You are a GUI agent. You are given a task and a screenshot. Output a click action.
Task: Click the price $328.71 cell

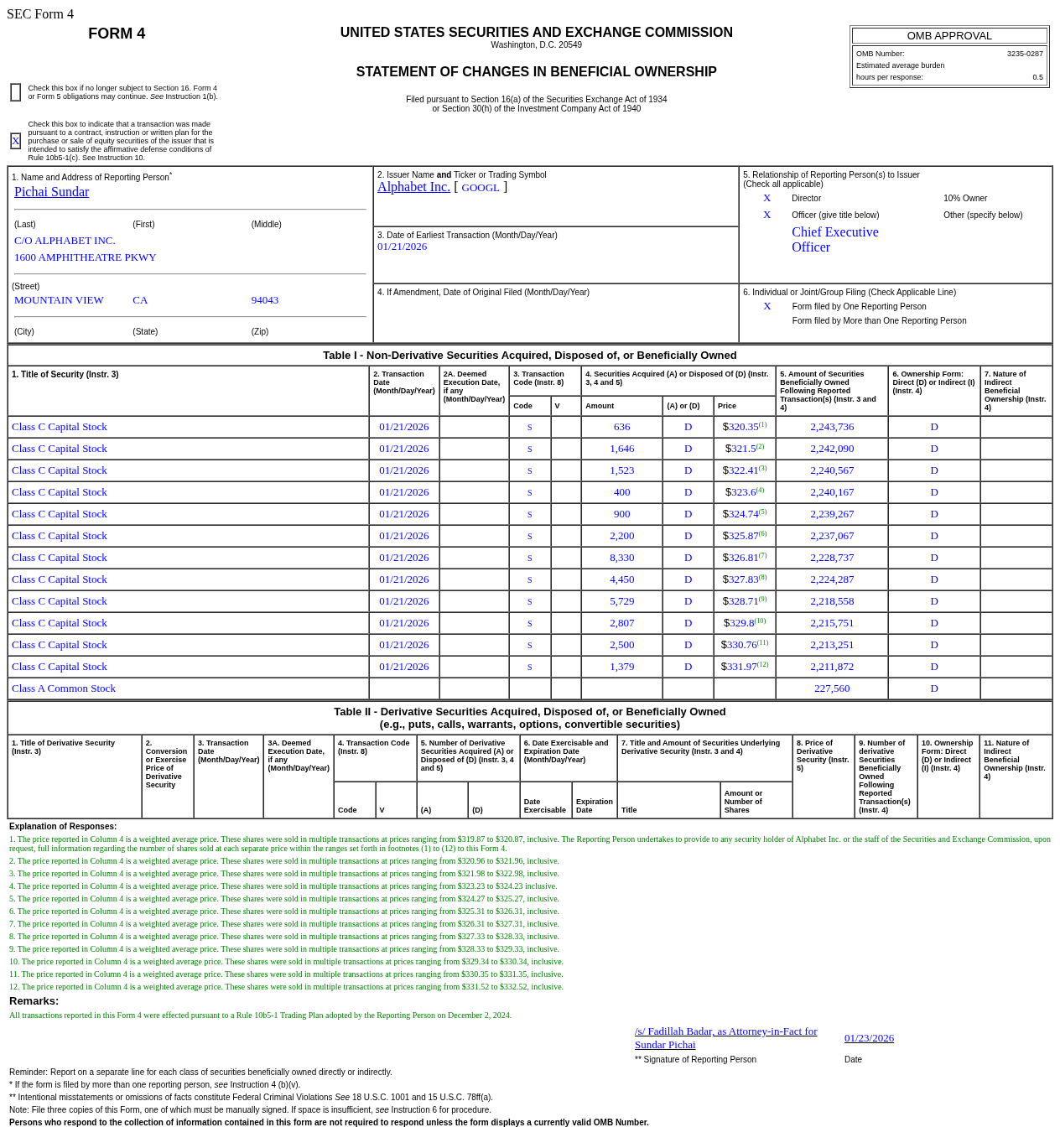745,601
